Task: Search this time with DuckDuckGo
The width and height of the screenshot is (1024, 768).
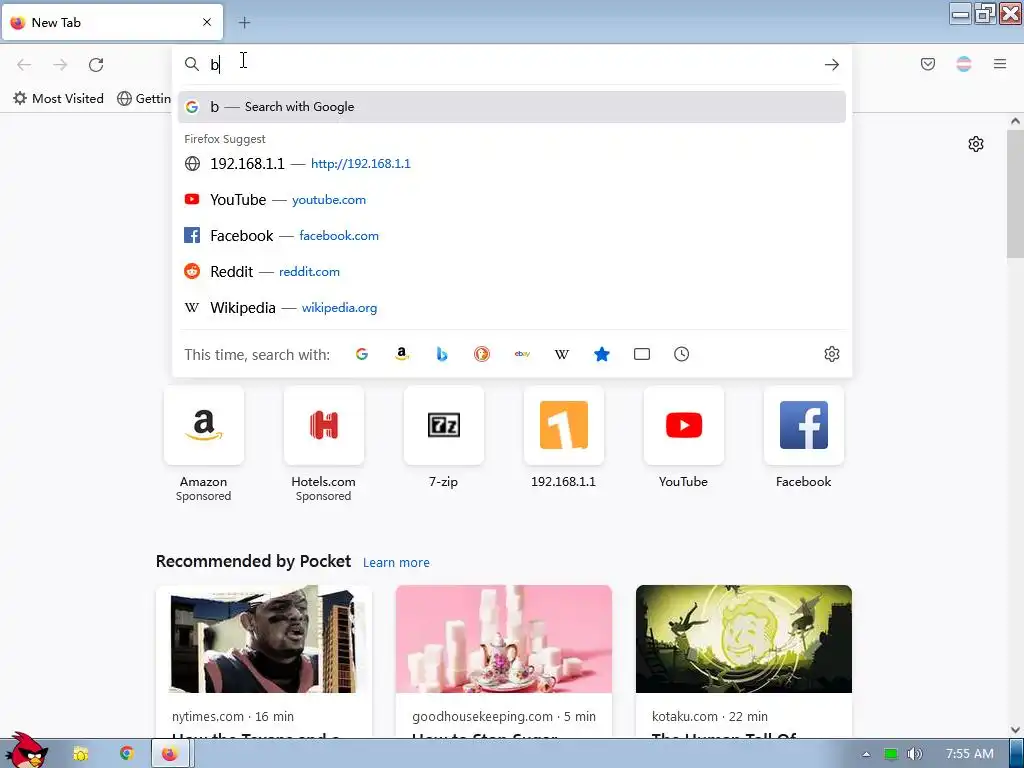Action: click(x=482, y=354)
